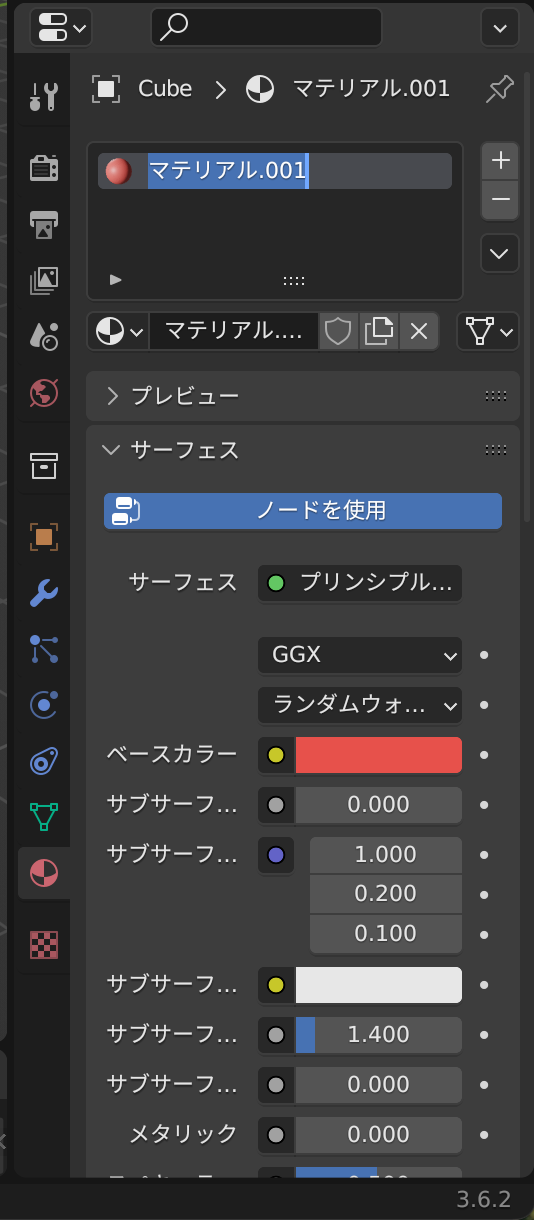Viewport: 534px width, 1220px height.
Task: Open the View Layer properties tab
Action: pos(44,280)
